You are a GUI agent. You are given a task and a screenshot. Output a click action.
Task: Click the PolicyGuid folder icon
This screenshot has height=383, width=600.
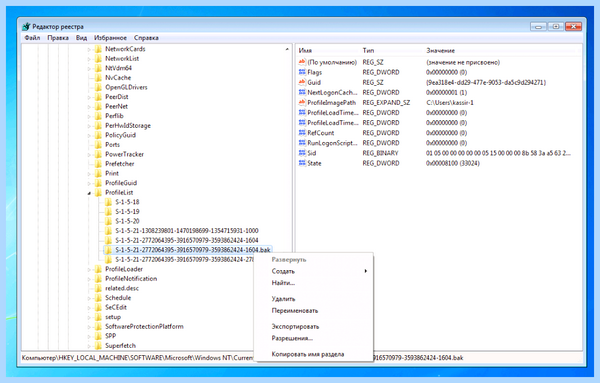point(98,135)
